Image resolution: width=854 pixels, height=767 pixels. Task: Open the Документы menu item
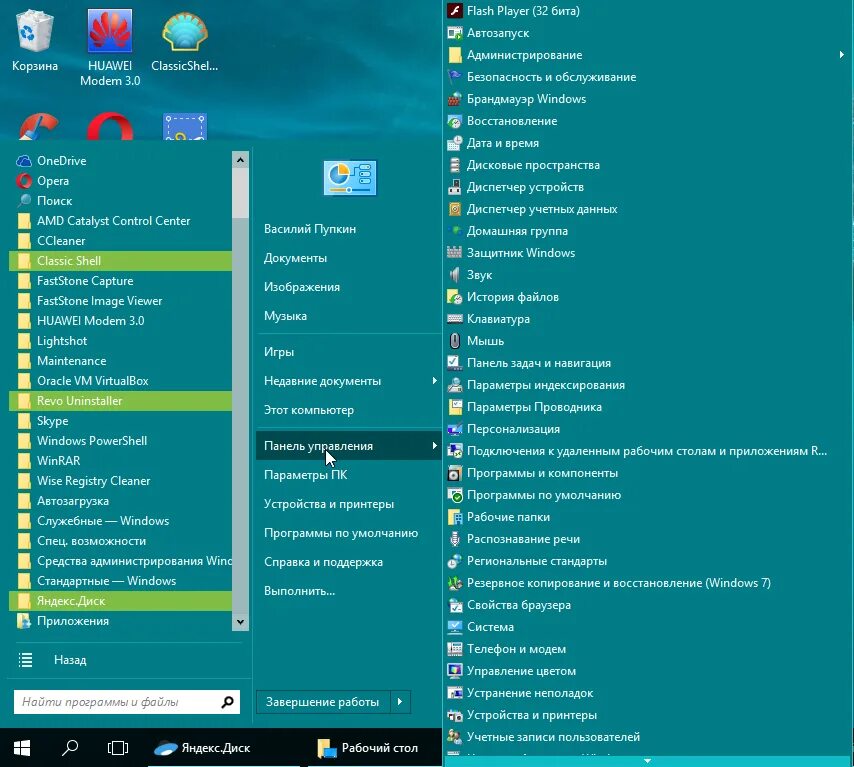(x=349, y=258)
